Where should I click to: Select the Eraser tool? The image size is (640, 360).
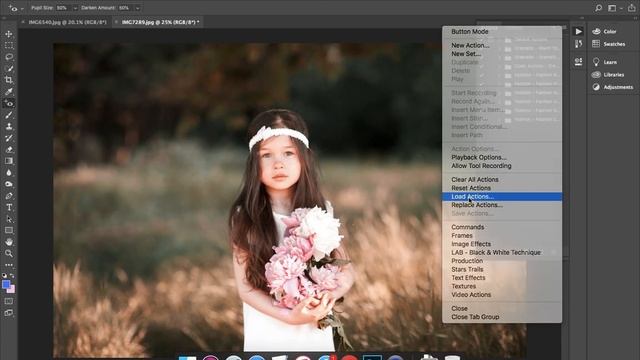pyautogui.click(x=9, y=149)
